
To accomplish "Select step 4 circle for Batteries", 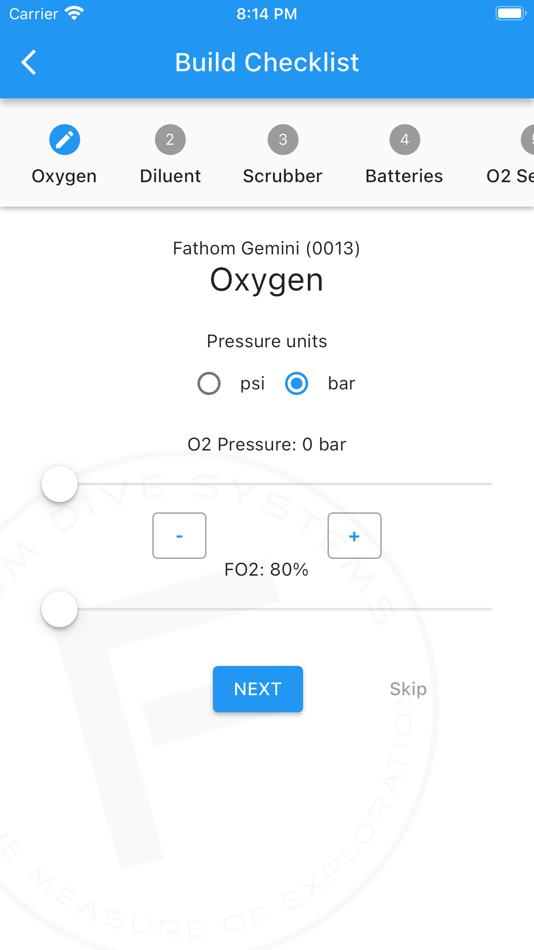I will click(404, 140).
